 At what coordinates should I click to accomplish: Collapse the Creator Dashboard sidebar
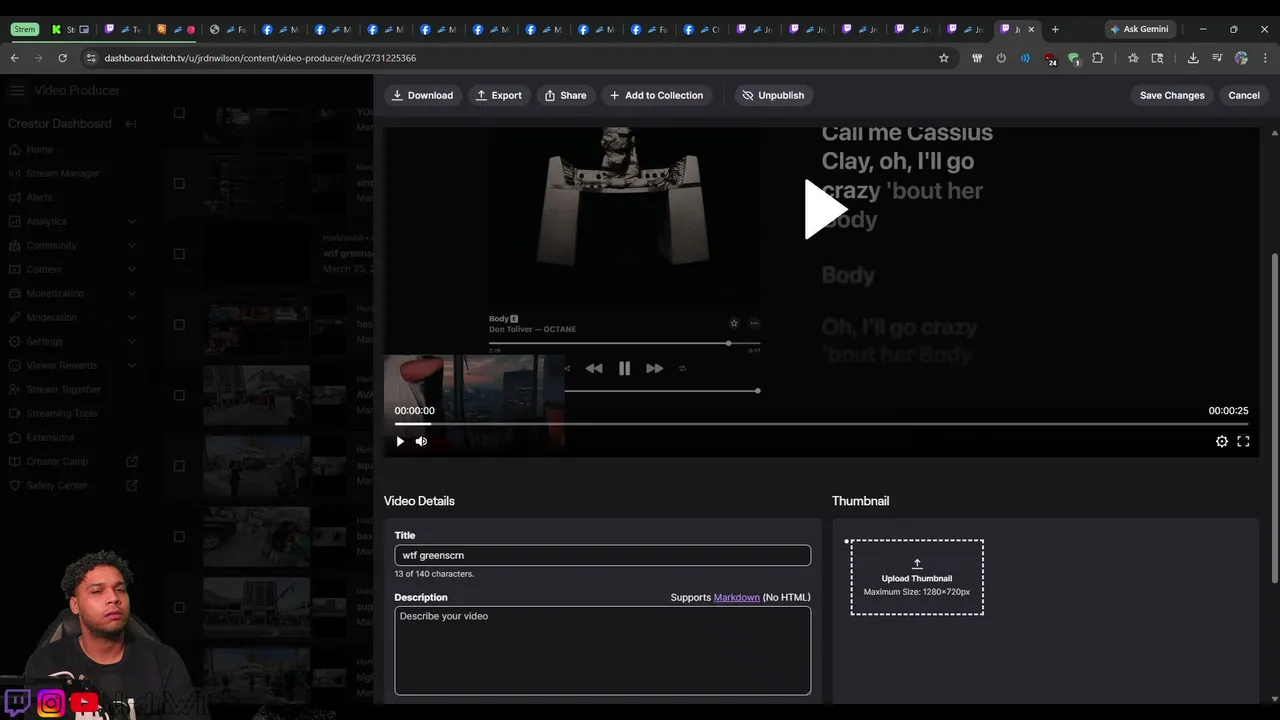131,124
